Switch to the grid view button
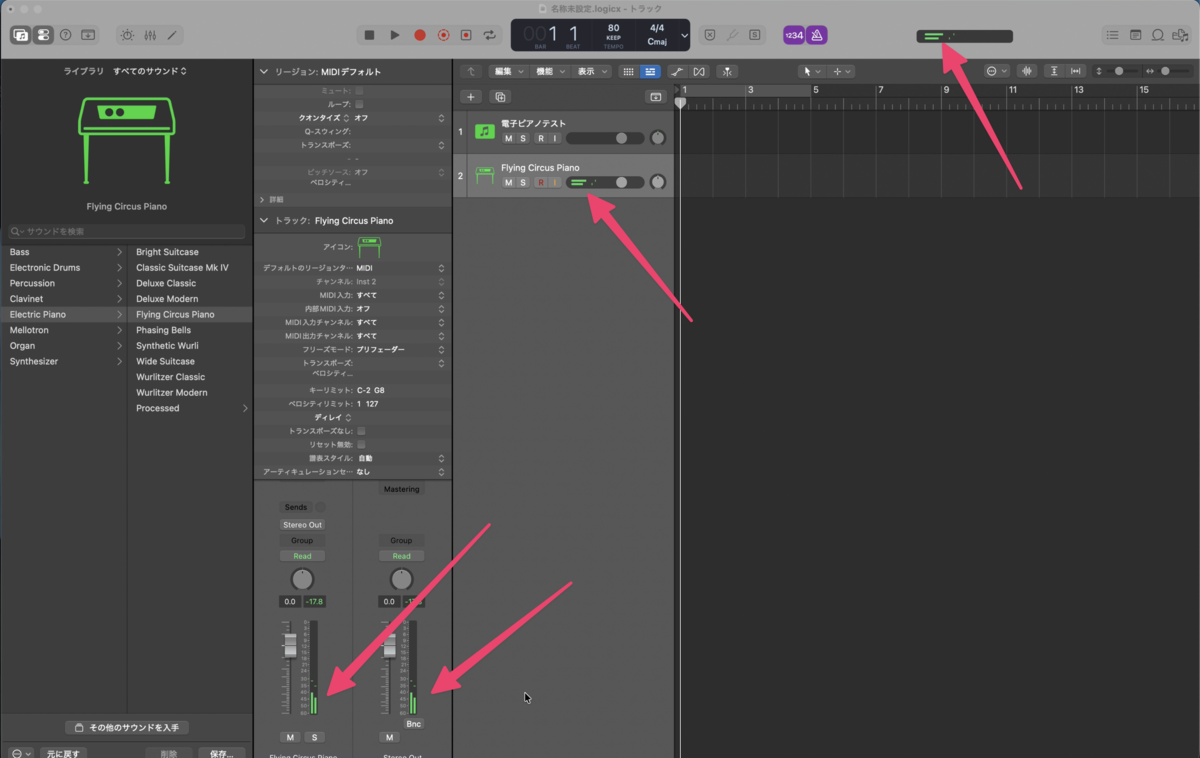 pos(628,71)
